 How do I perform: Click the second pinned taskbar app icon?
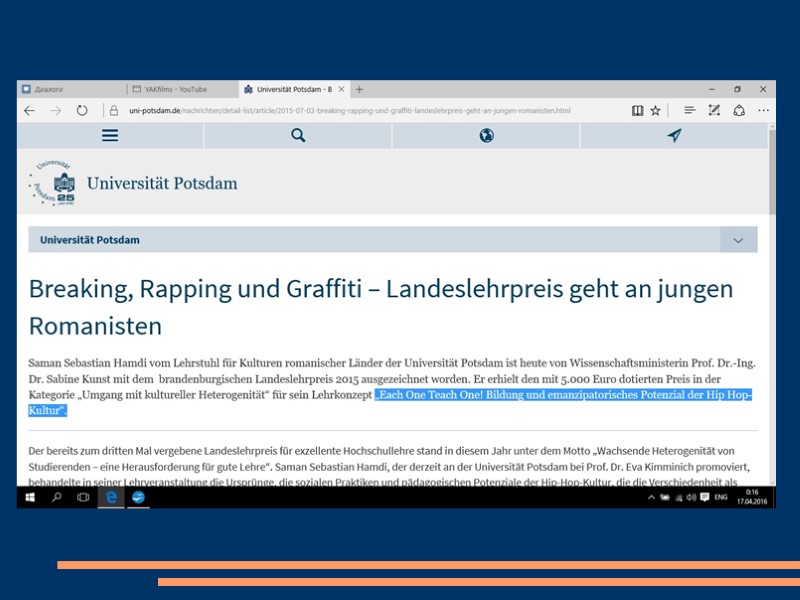138,497
